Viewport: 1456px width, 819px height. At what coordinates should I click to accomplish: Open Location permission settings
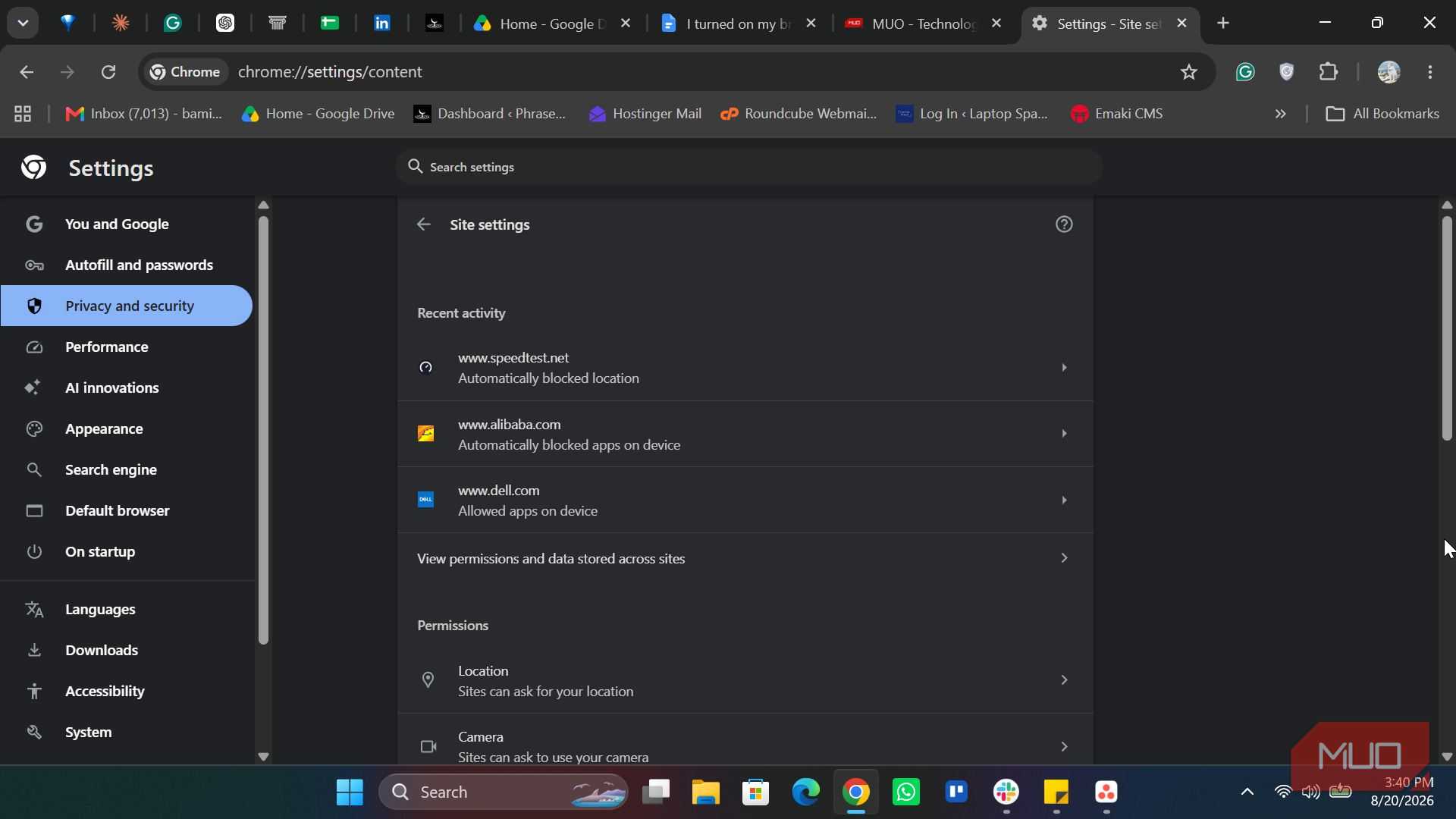click(745, 681)
